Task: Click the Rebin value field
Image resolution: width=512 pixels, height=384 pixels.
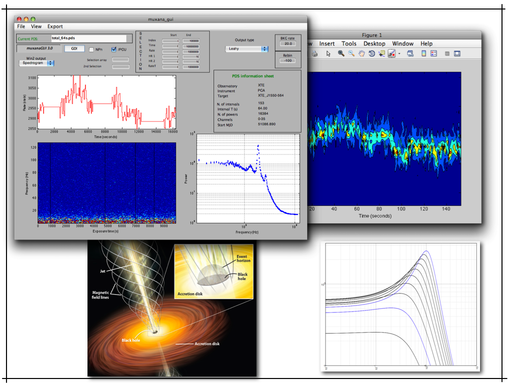Action: (288, 61)
